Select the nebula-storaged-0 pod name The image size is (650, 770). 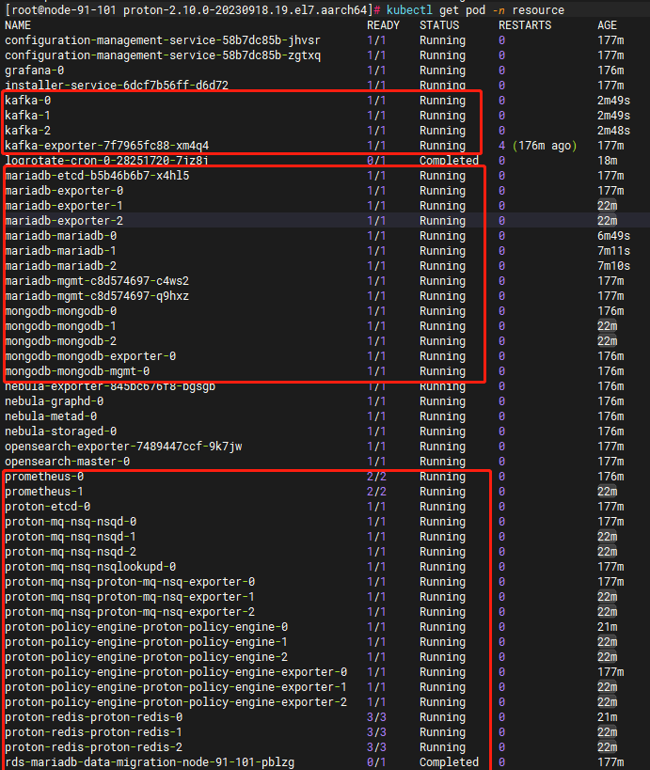pyautogui.click(x=61, y=431)
